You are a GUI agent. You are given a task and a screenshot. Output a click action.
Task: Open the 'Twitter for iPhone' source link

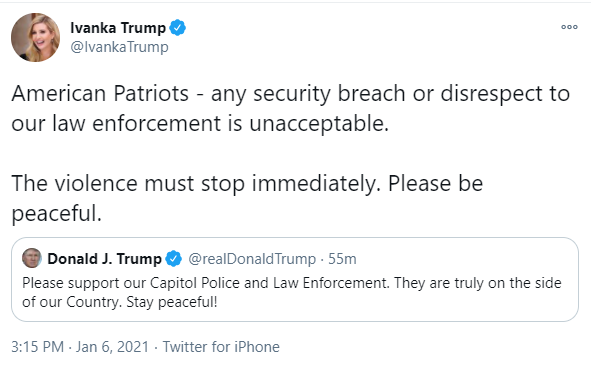(x=221, y=347)
